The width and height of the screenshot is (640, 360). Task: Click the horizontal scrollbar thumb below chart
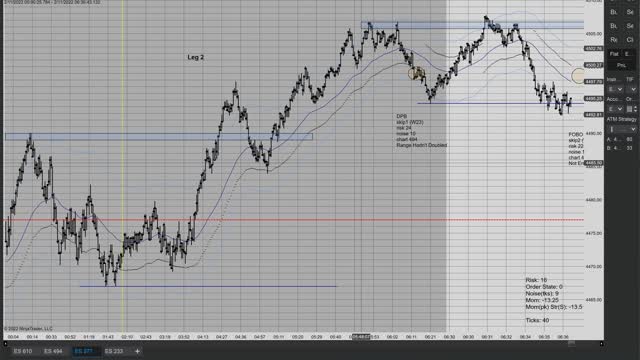pos(571,344)
